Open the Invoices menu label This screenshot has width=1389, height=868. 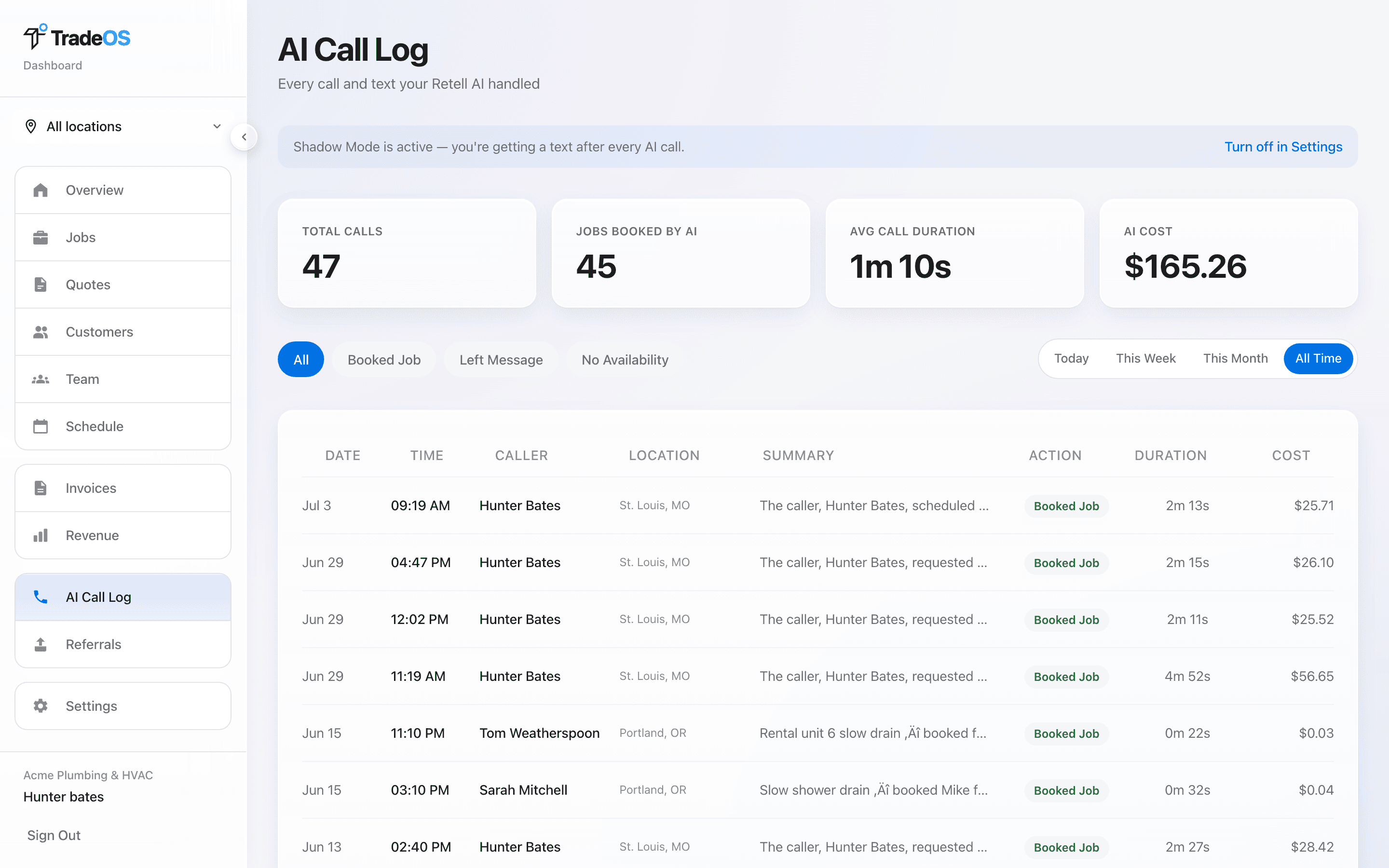coord(91,488)
